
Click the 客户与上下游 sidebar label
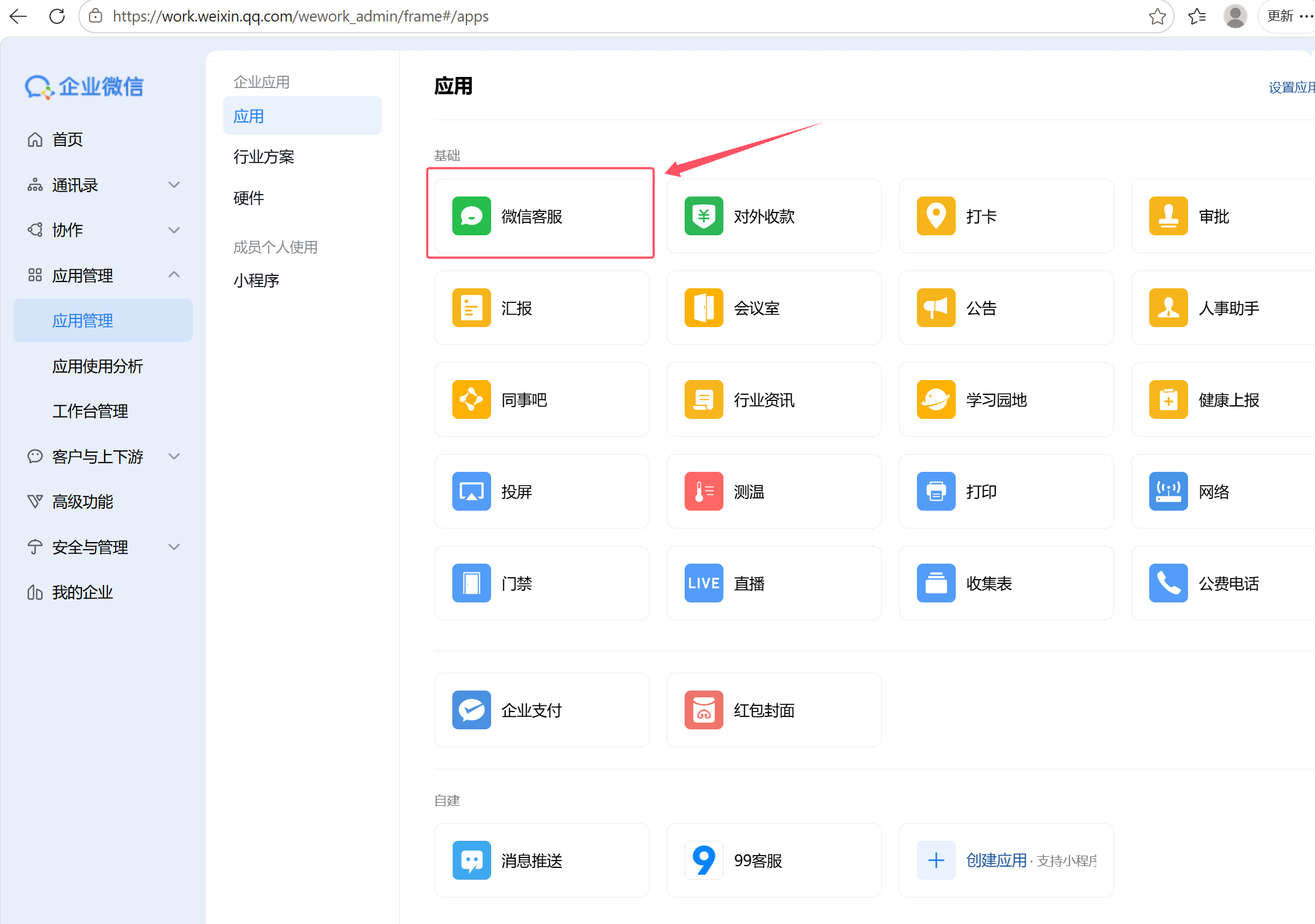pyautogui.click(x=98, y=456)
